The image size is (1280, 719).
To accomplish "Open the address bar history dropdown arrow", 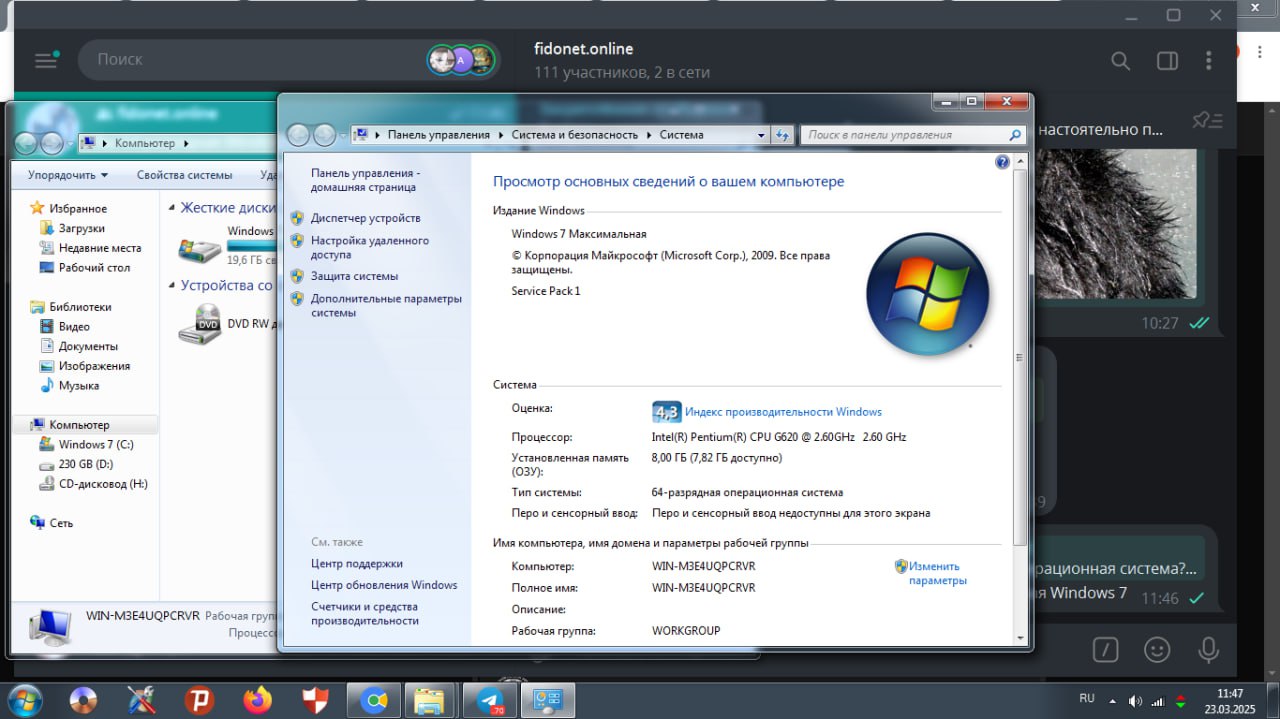I will (x=761, y=135).
